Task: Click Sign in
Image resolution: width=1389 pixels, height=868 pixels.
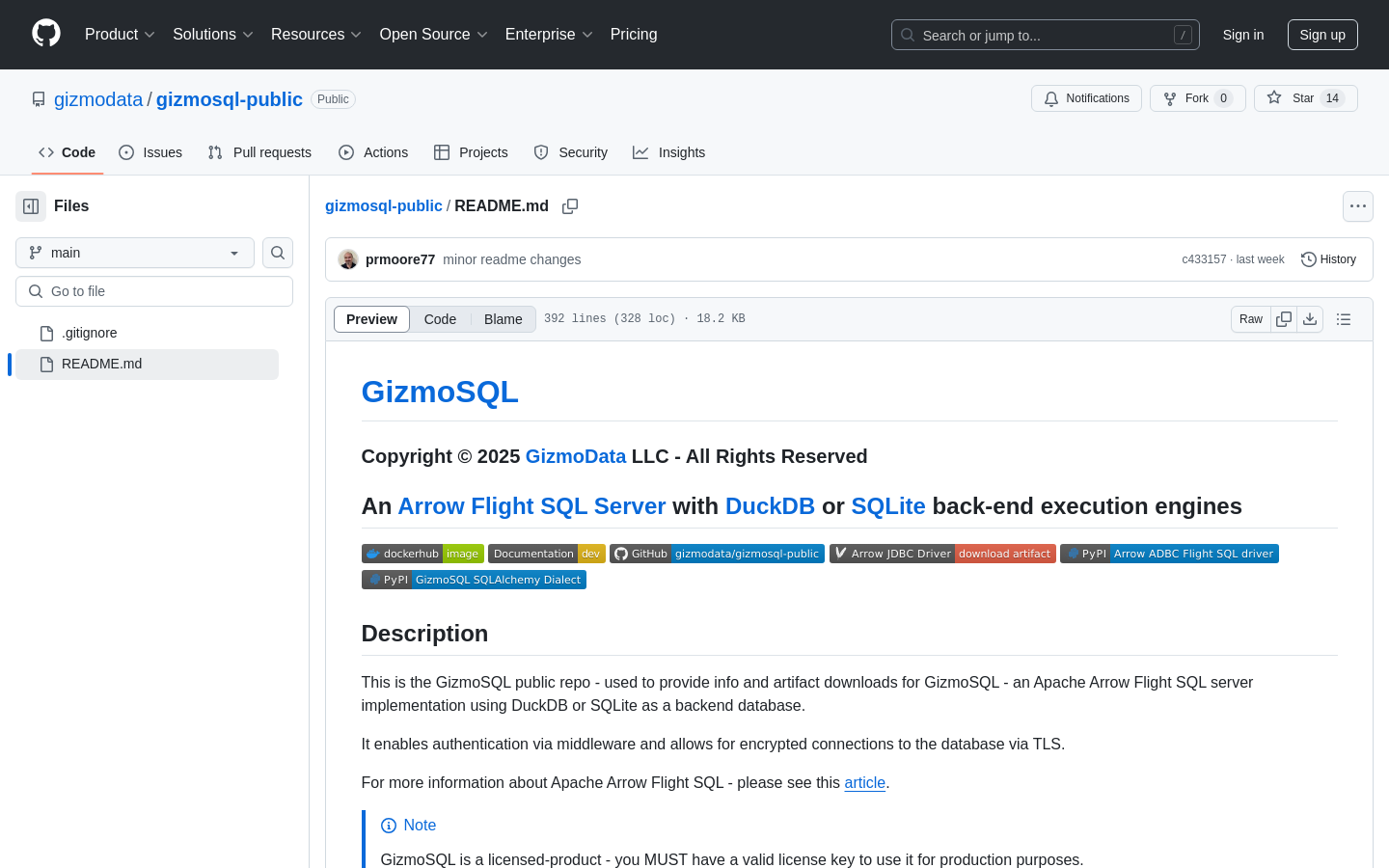Action: point(1243,35)
